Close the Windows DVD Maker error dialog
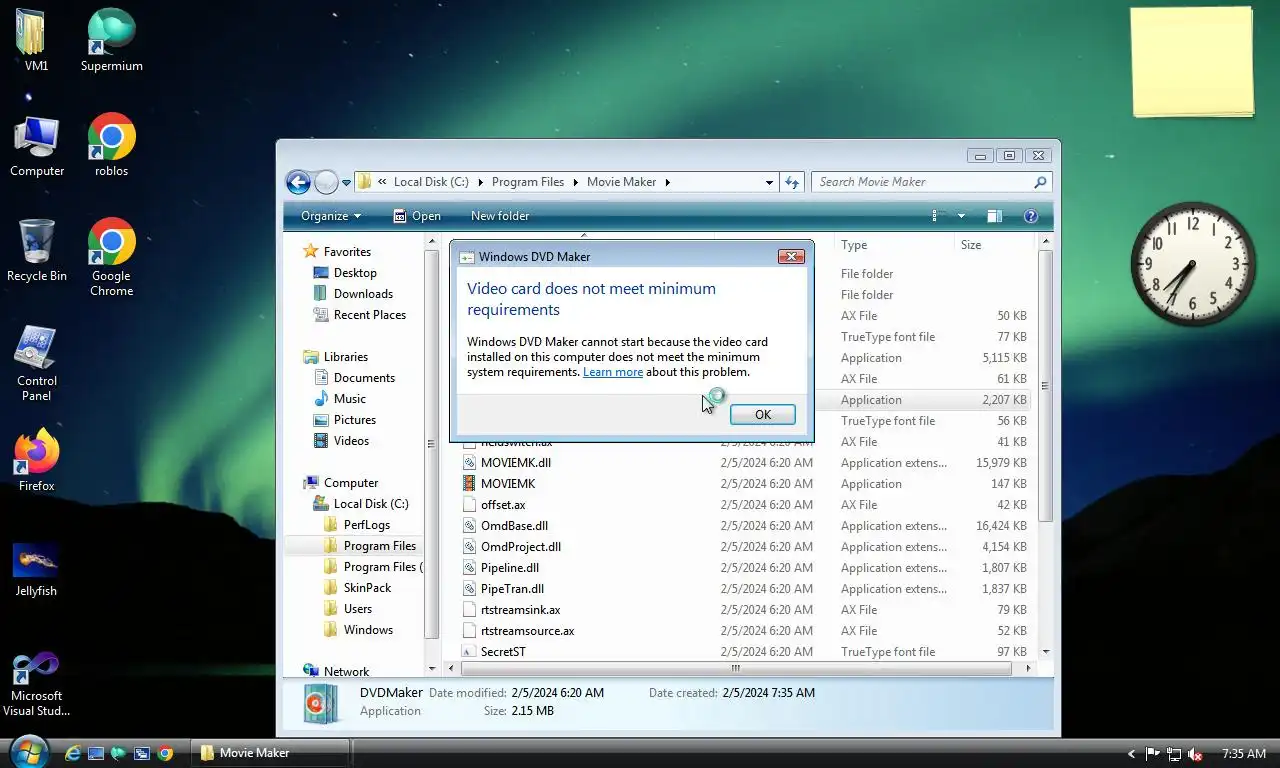 (x=791, y=257)
